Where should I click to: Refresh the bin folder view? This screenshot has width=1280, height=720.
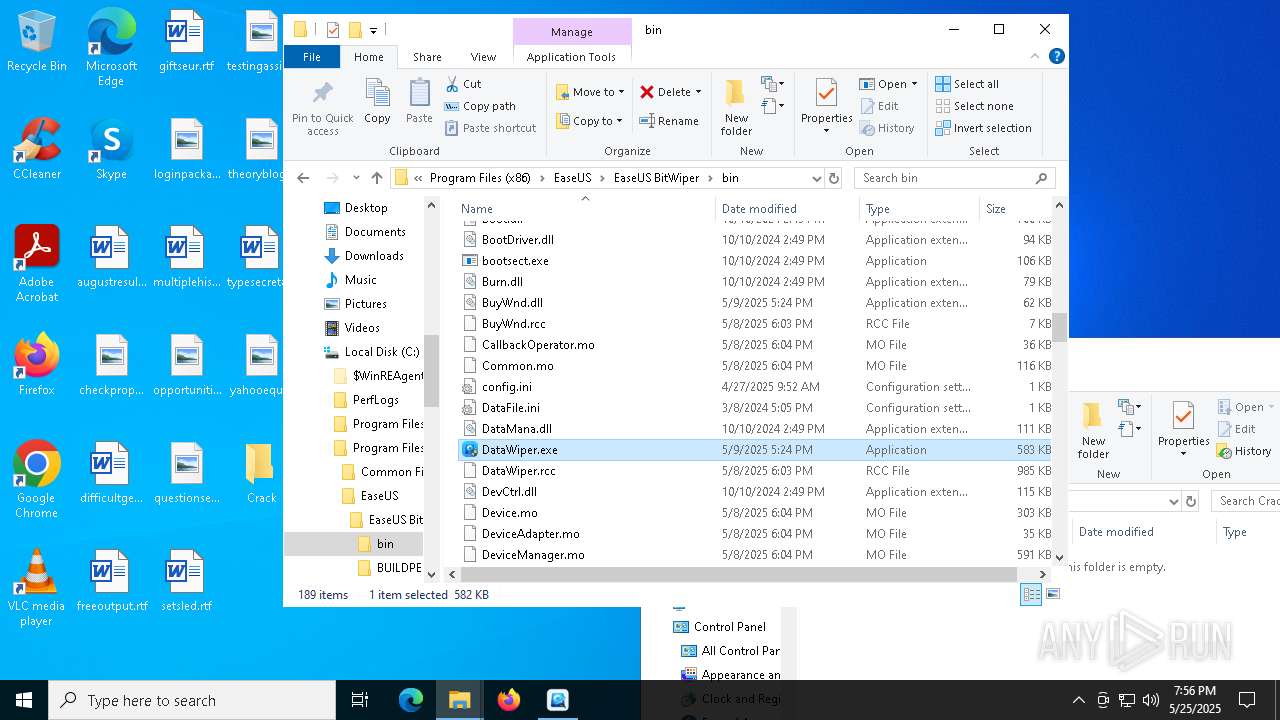click(x=835, y=178)
